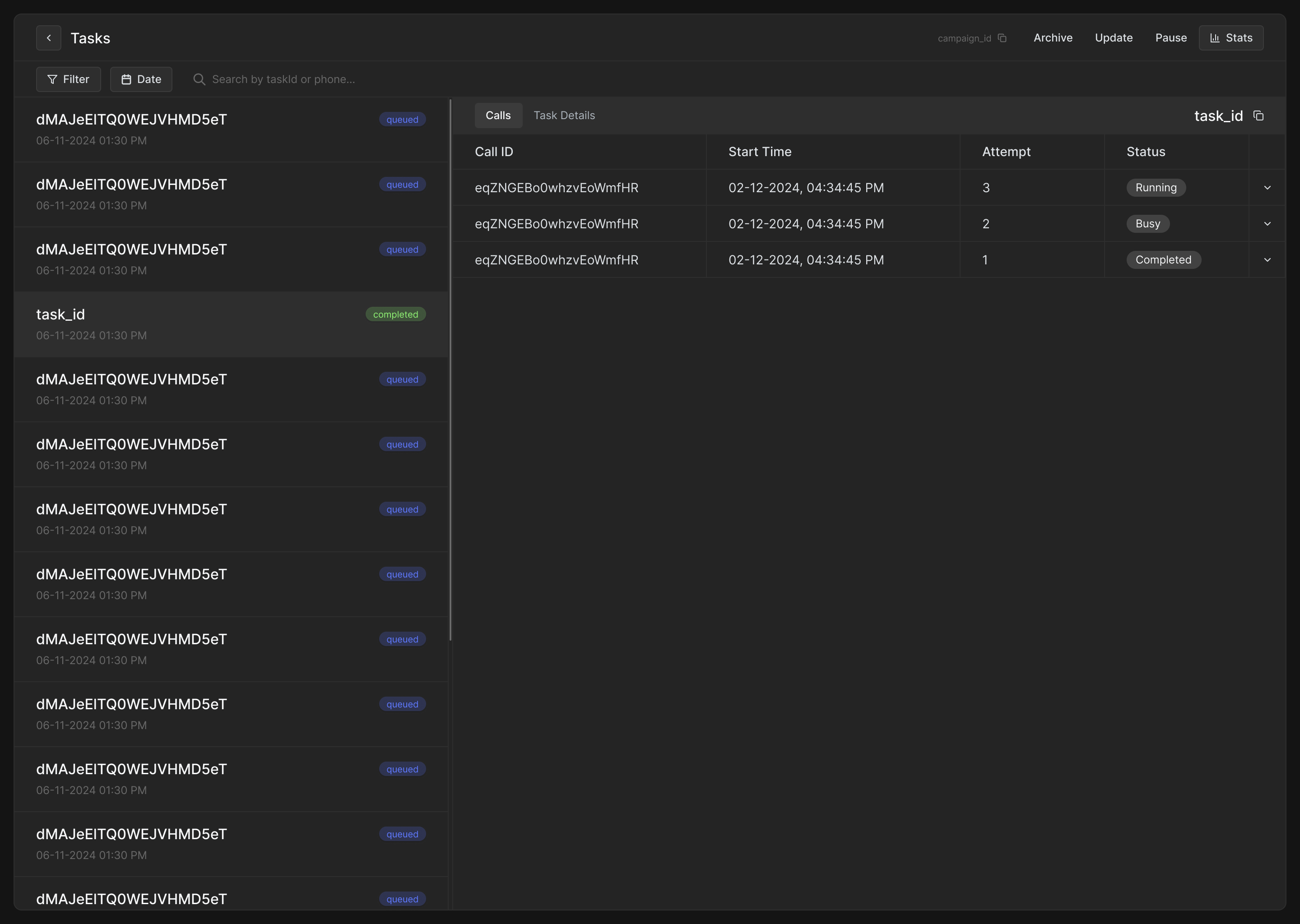Select the first queued task in list
The height and width of the screenshot is (924, 1300).
(x=231, y=129)
